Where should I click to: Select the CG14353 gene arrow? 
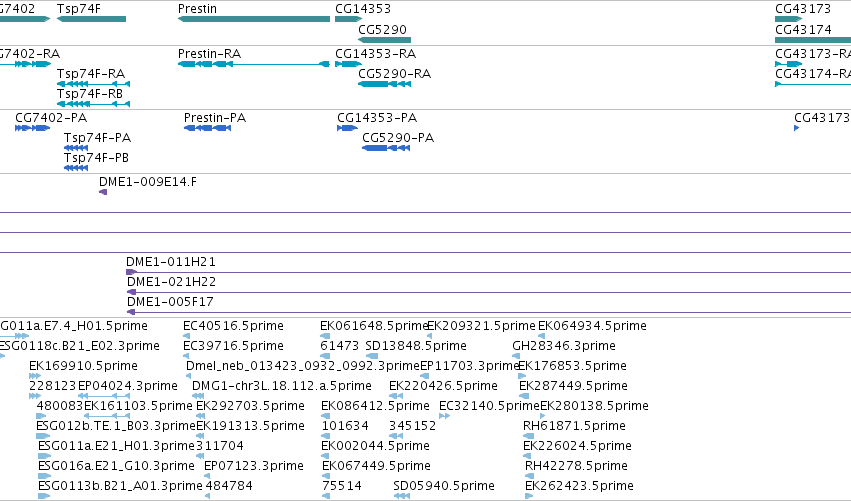click(x=348, y=19)
